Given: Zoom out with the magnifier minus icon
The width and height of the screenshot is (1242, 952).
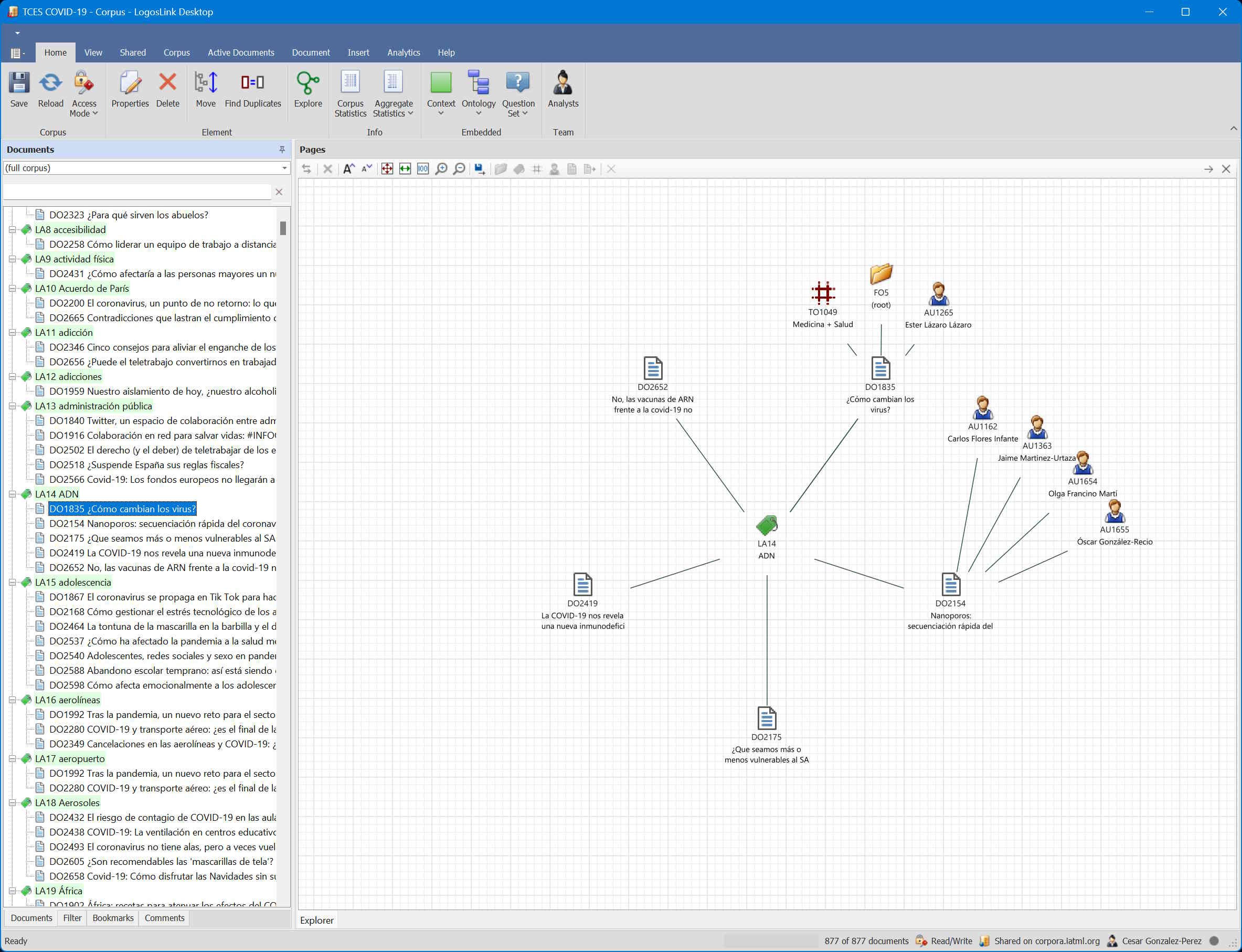Looking at the screenshot, I should coord(460,169).
